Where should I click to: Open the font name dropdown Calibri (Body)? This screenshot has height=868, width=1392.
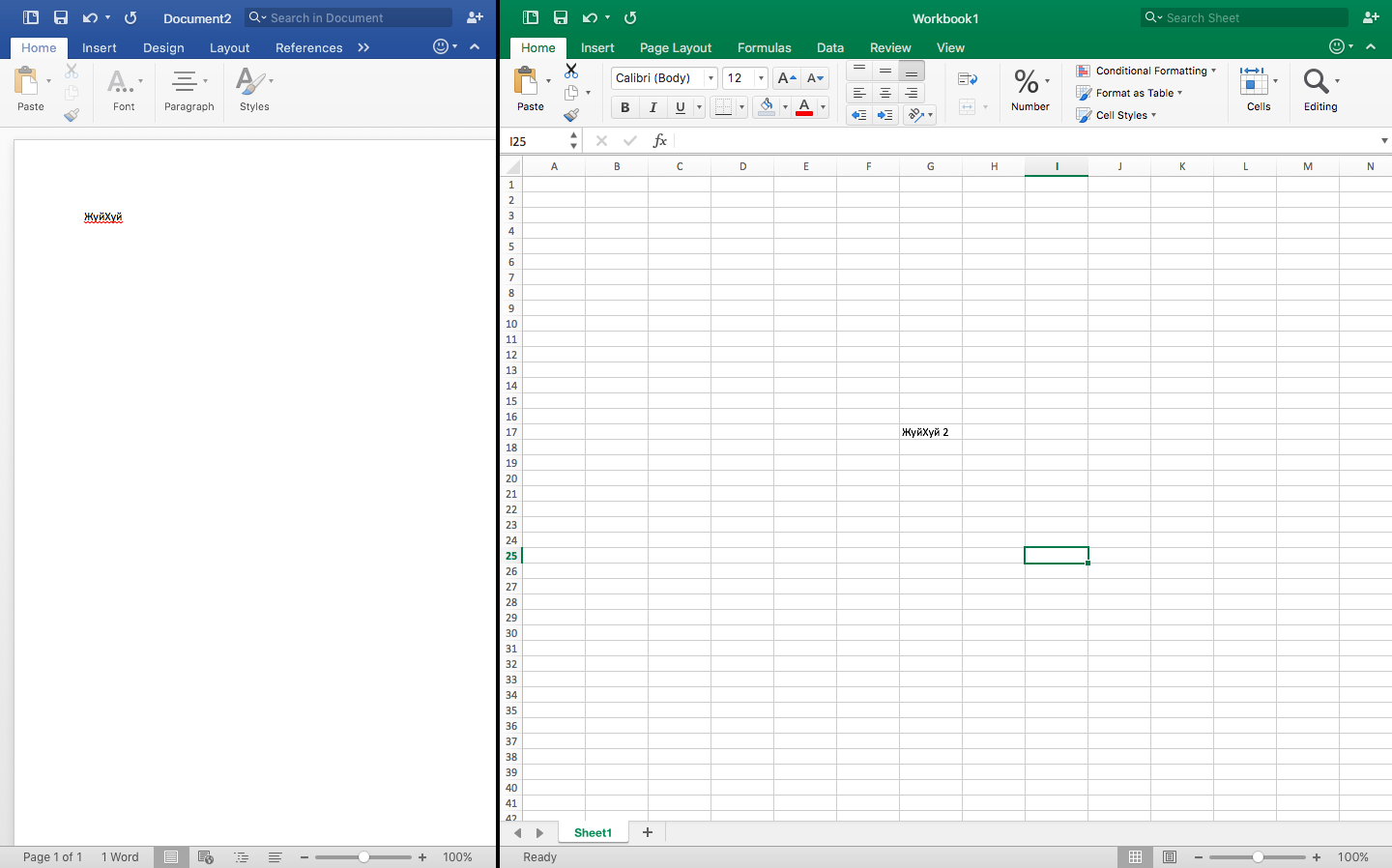click(710, 78)
